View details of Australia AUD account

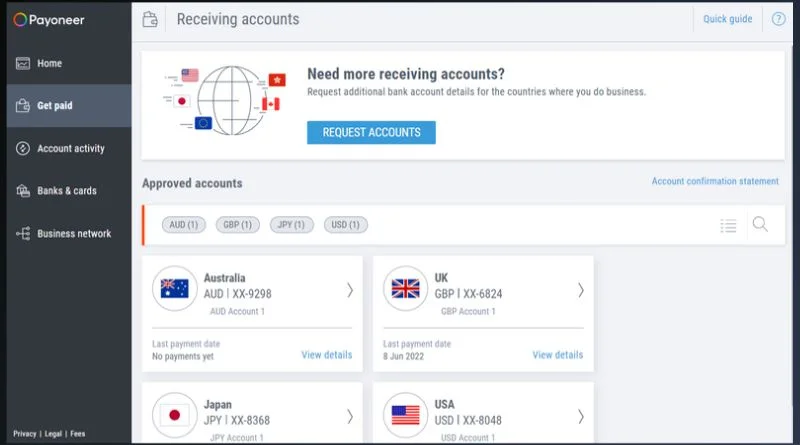(x=327, y=355)
